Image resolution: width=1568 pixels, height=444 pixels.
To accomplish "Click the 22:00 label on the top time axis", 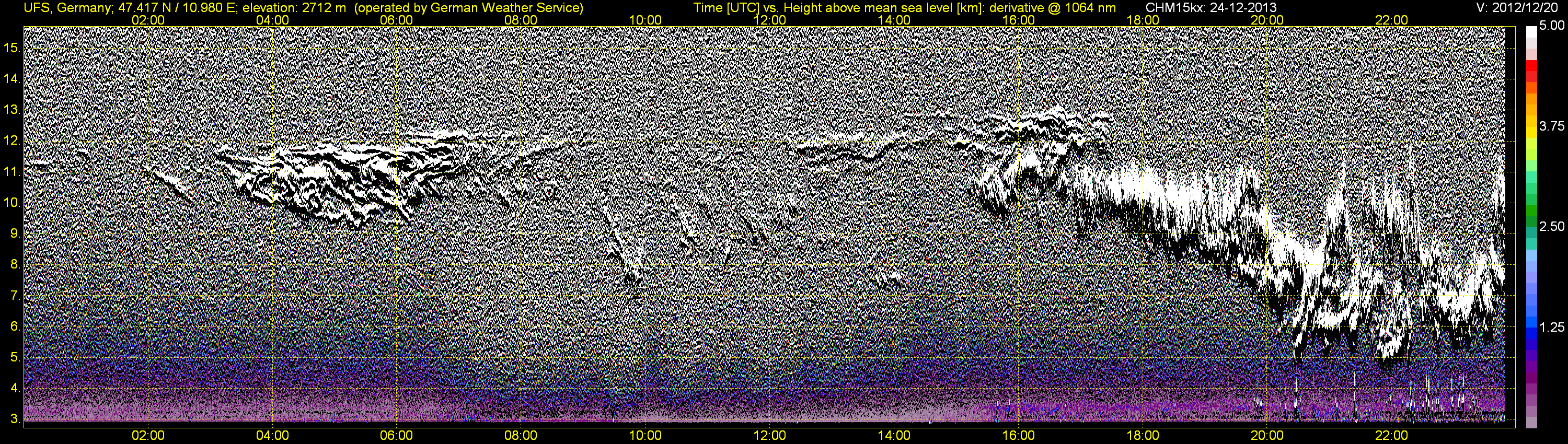I will [1391, 20].
